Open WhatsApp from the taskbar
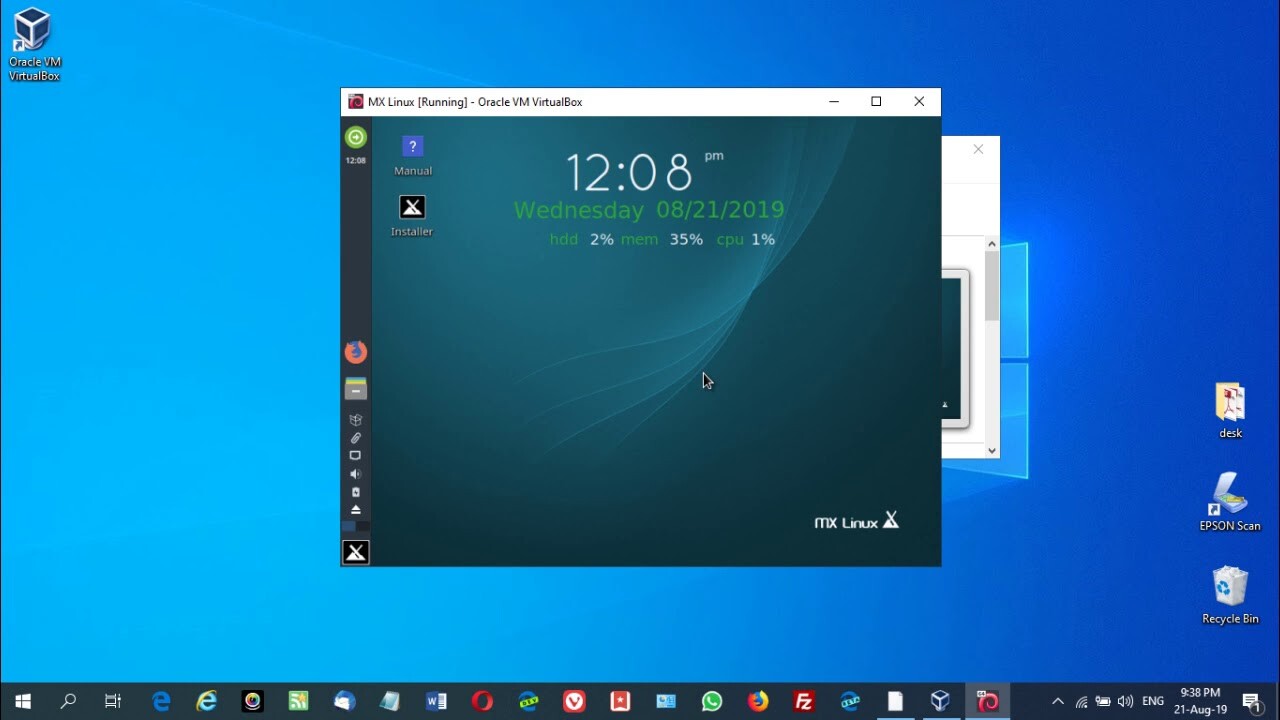This screenshot has width=1280, height=720. [x=712, y=701]
